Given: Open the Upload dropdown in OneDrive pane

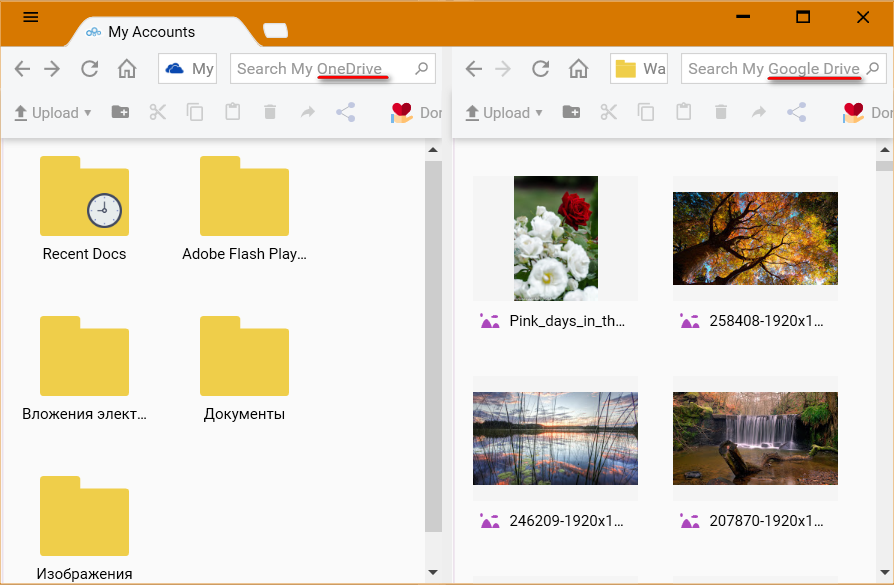Looking at the screenshot, I should [52, 113].
